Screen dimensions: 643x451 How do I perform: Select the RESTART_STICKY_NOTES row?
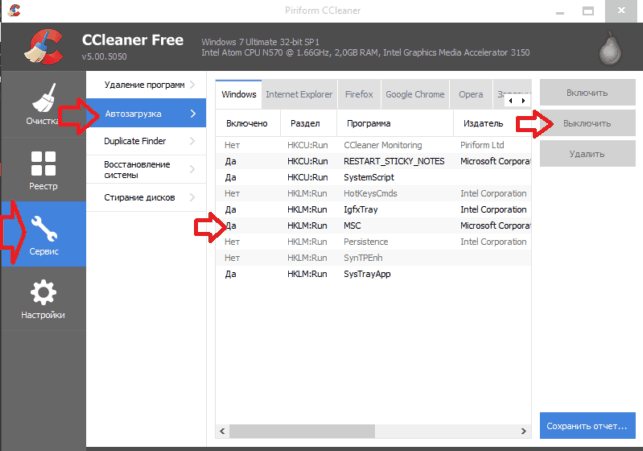pyautogui.click(x=373, y=161)
